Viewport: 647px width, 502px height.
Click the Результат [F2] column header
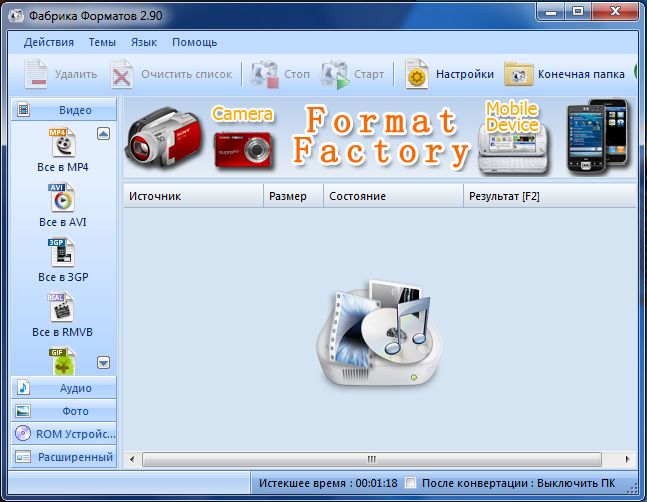(550, 196)
